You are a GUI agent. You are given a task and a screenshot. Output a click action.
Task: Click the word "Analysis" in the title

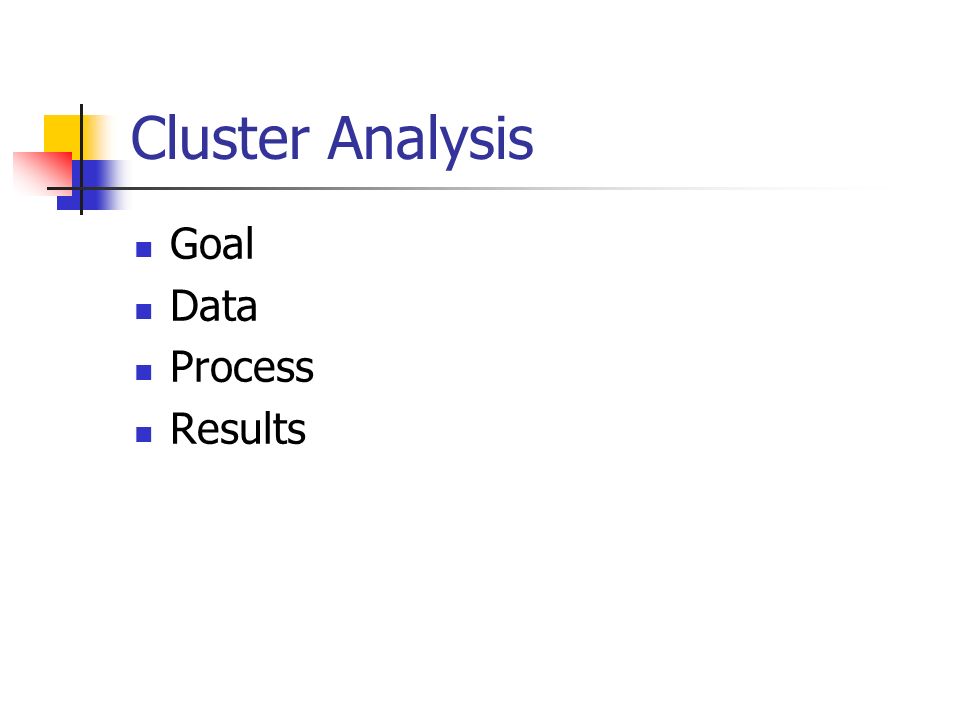430,141
